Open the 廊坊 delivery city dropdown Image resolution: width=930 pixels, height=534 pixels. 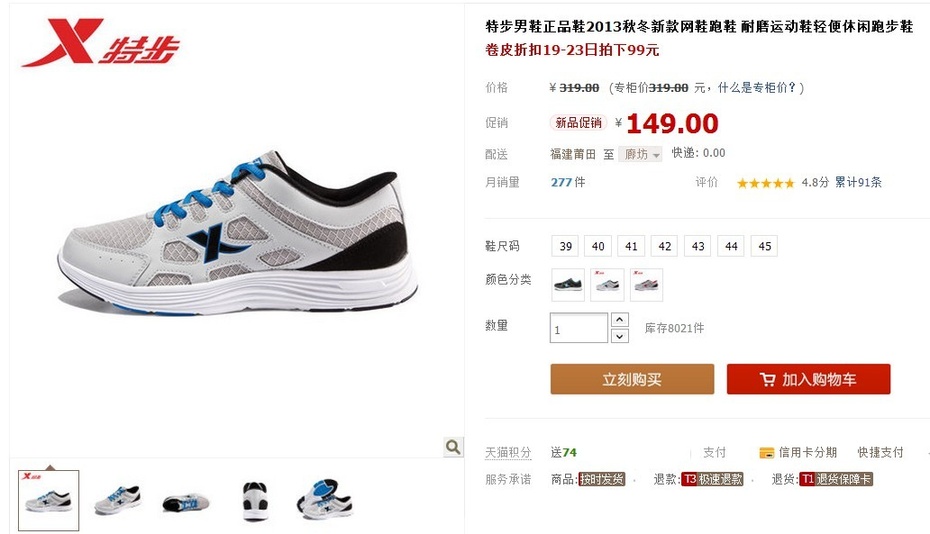pyautogui.click(x=640, y=154)
